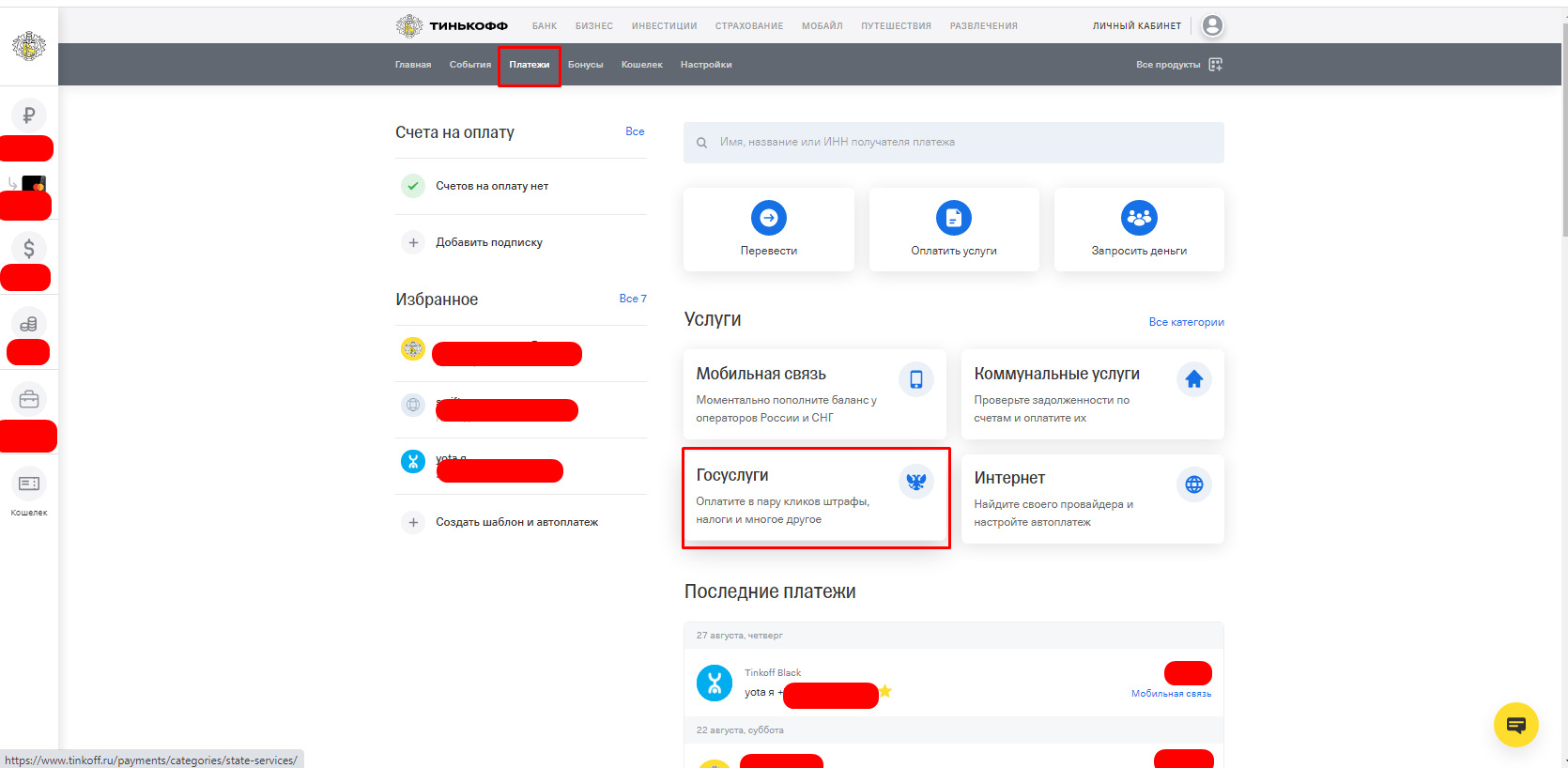Viewport: 1568px width, 768px height.
Task: Open the user profile avatar icon
Action: point(1212,25)
